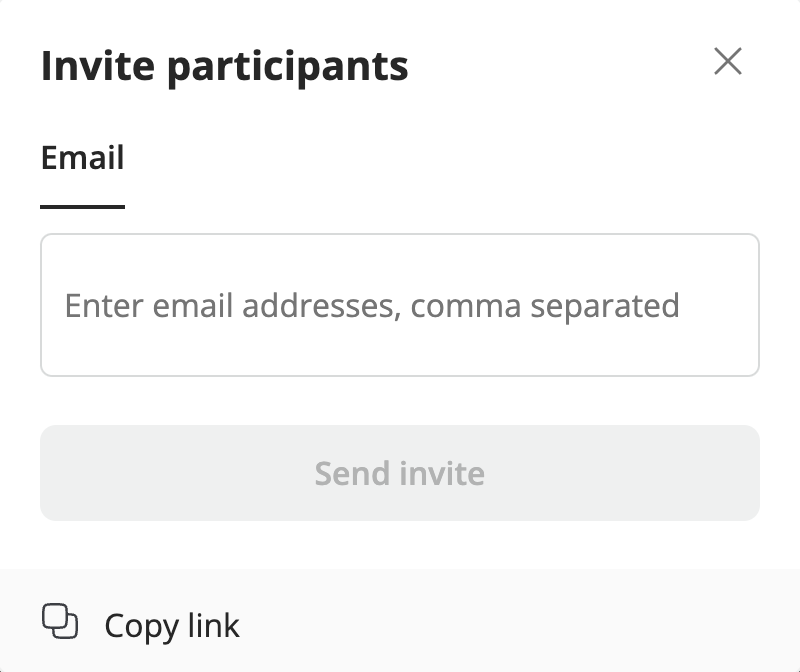Viewport: 800px width, 672px height.
Task: Click the email addresses input field
Action: pos(400,305)
